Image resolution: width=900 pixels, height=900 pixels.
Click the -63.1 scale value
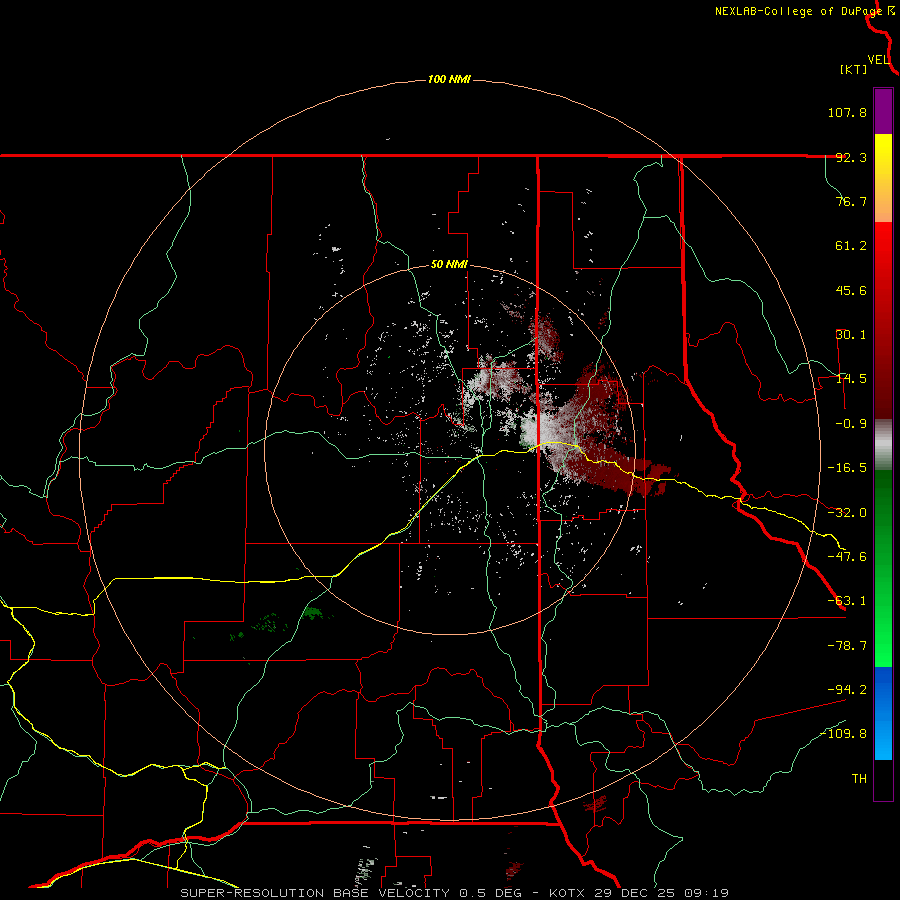click(x=847, y=601)
